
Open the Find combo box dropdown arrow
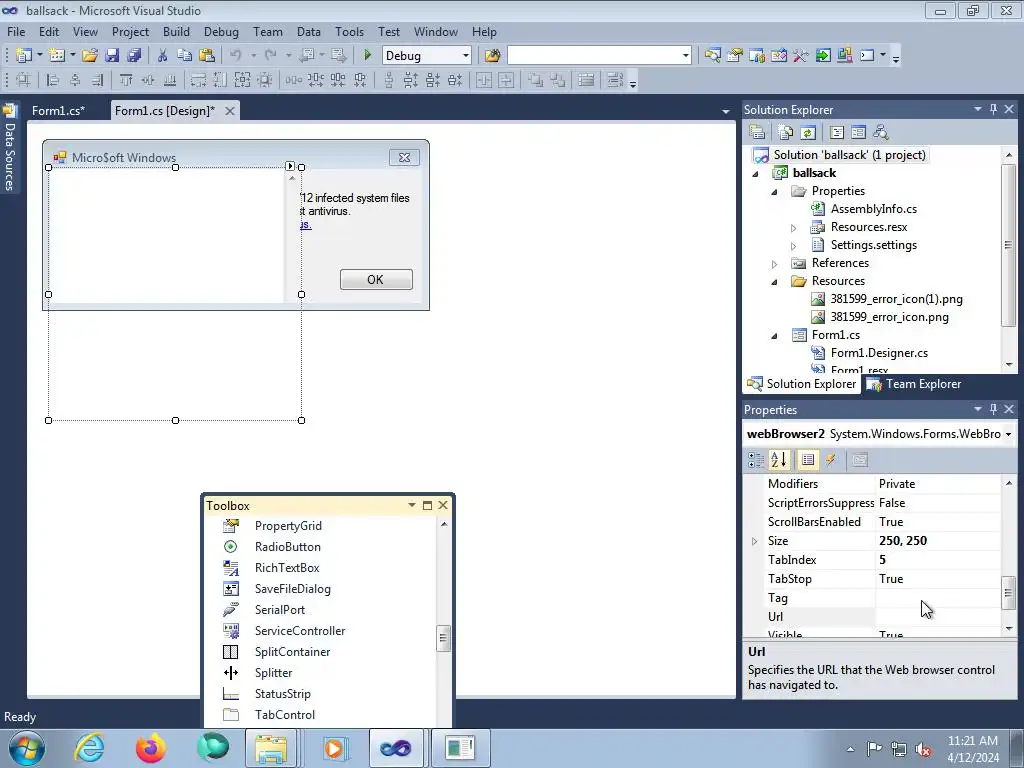[685, 56]
